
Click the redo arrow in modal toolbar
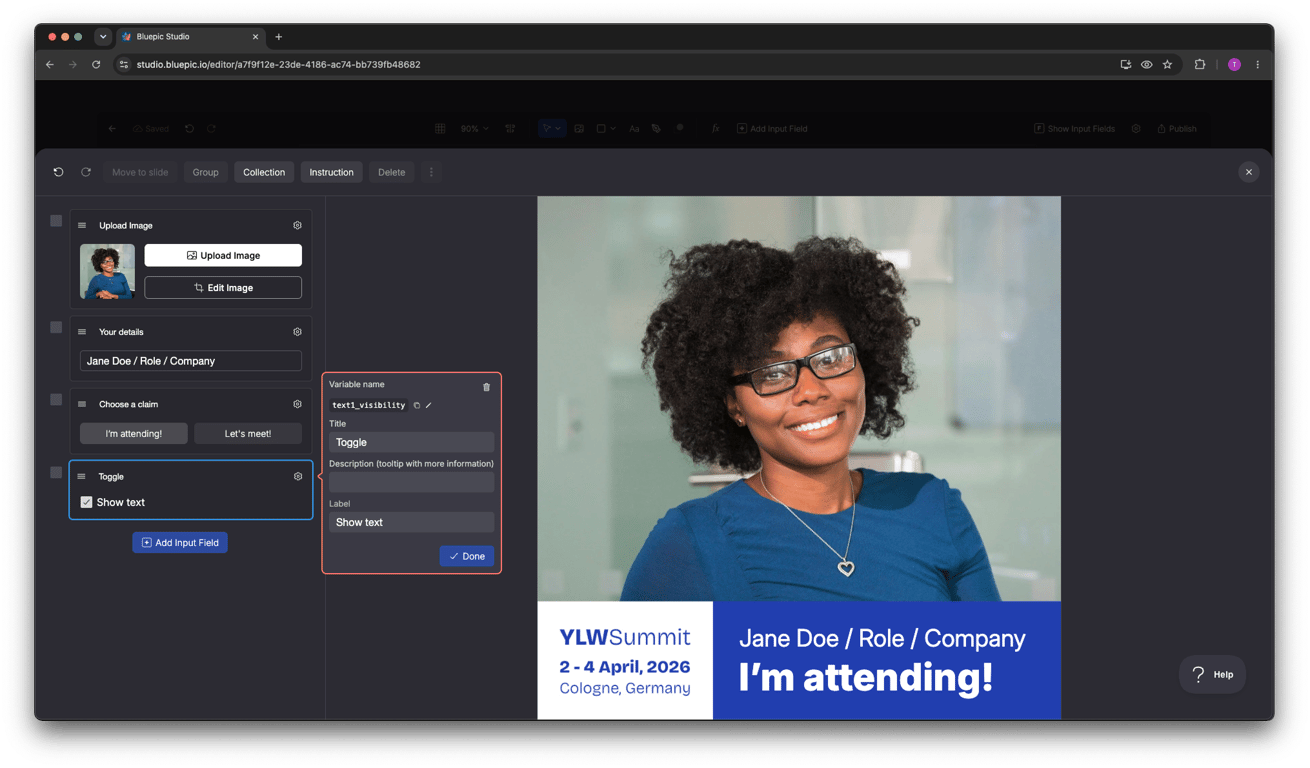point(86,172)
